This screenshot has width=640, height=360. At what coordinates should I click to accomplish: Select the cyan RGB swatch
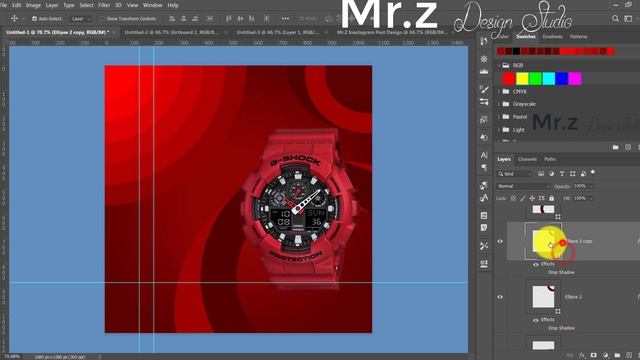pyautogui.click(x=549, y=79)
